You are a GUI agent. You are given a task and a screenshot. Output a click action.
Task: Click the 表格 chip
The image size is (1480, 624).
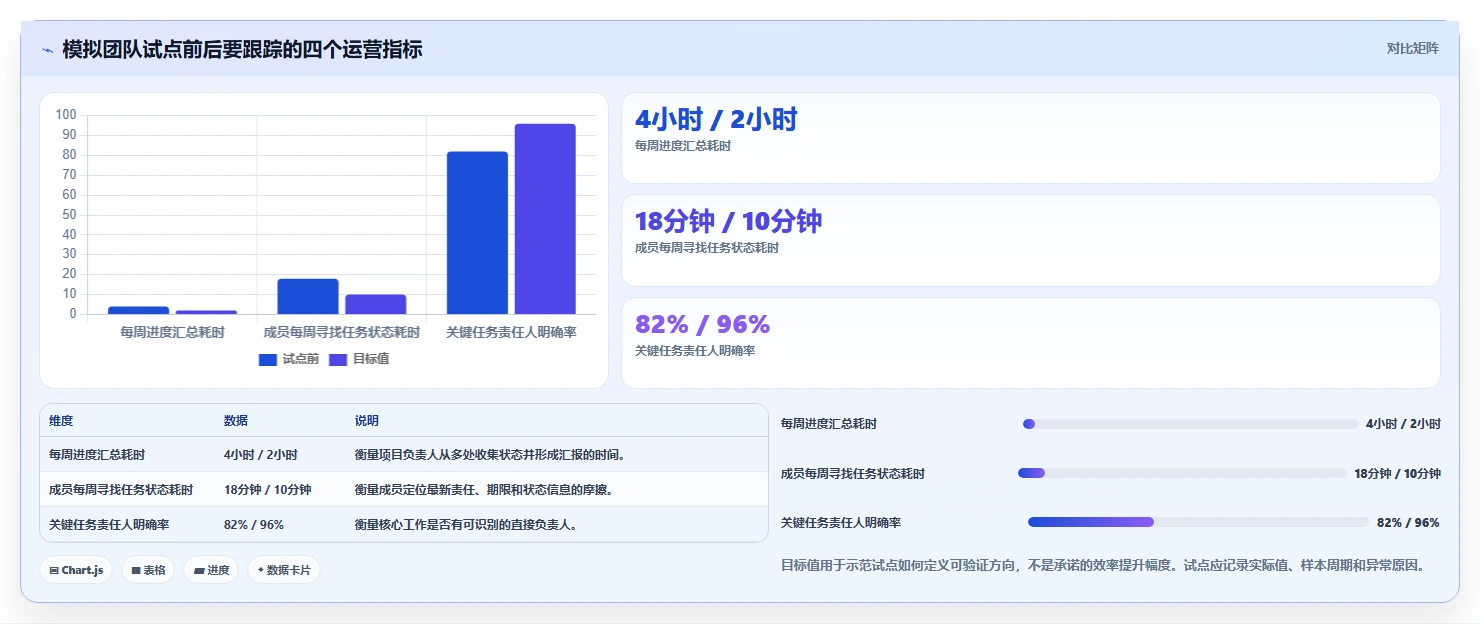click(x=148, y=570)
